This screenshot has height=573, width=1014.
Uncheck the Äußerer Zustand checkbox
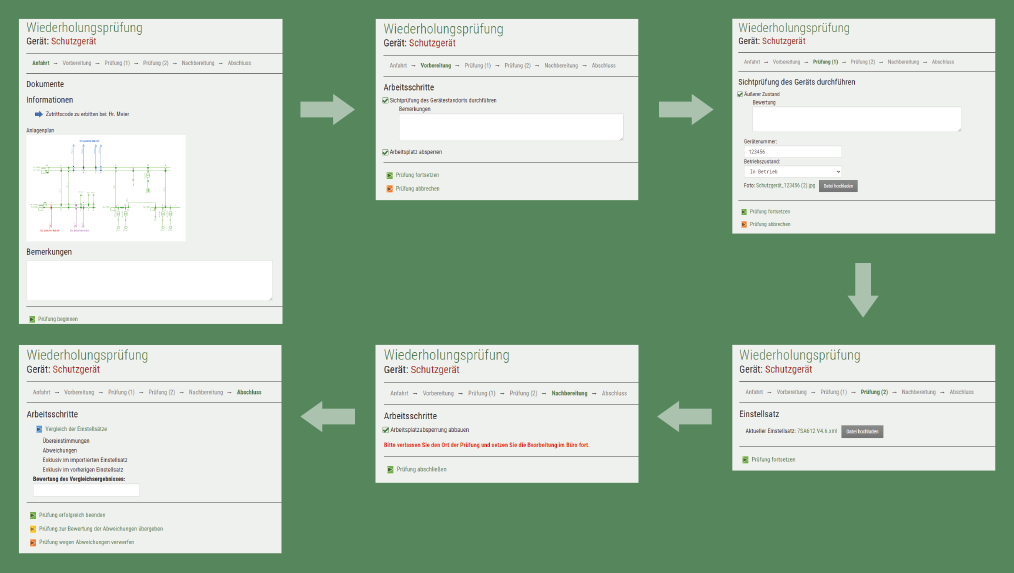740,94
